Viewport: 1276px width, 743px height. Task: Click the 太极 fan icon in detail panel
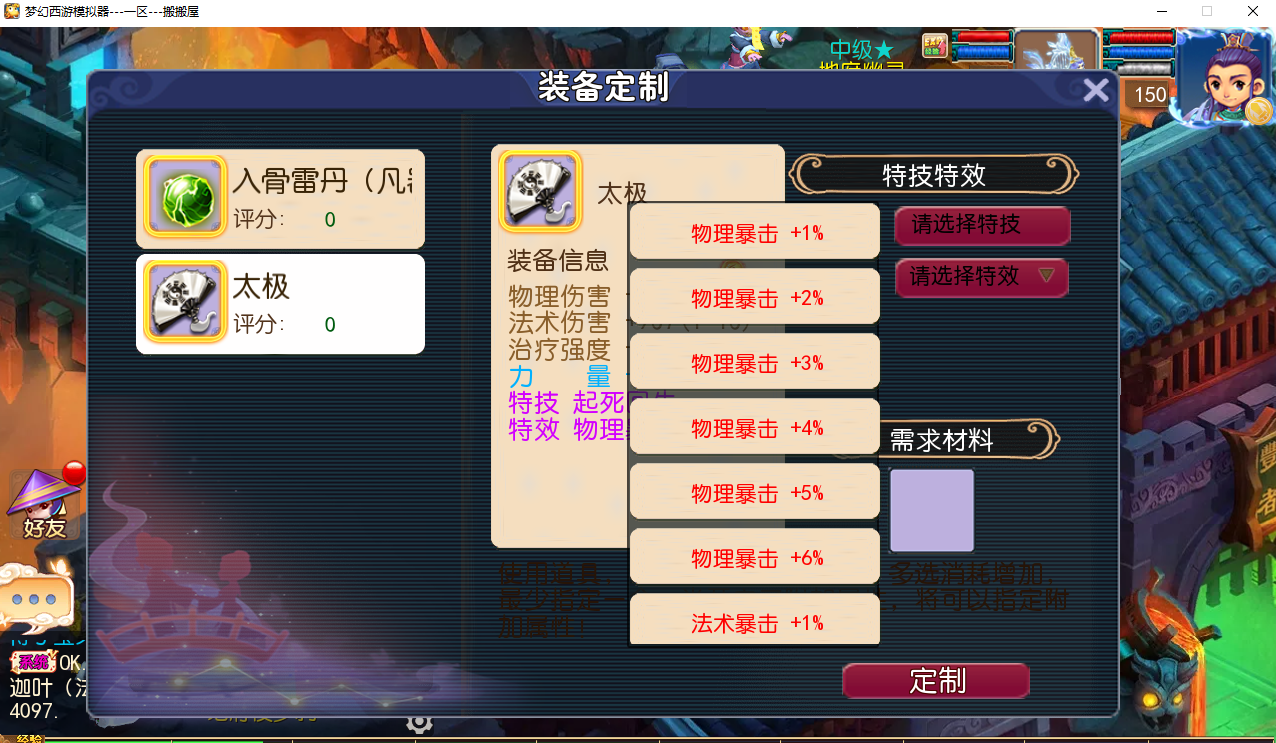[540, 191]
